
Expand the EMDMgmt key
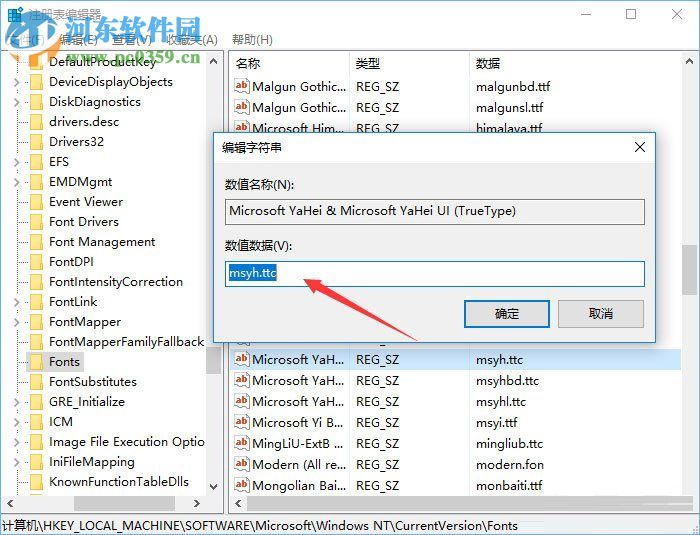[17, 182]
